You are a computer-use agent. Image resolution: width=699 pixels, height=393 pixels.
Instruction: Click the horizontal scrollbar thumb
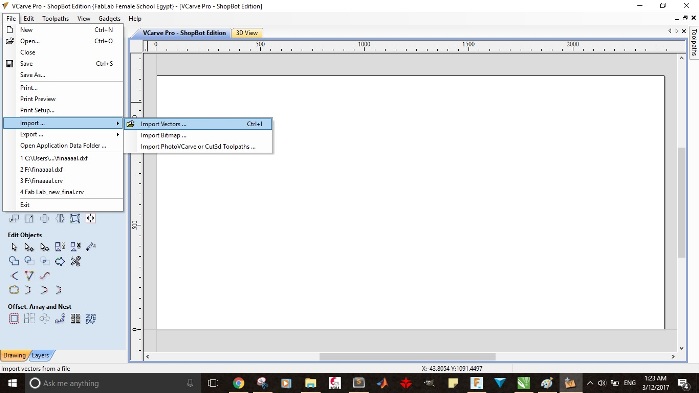click(x=407, y=356)
